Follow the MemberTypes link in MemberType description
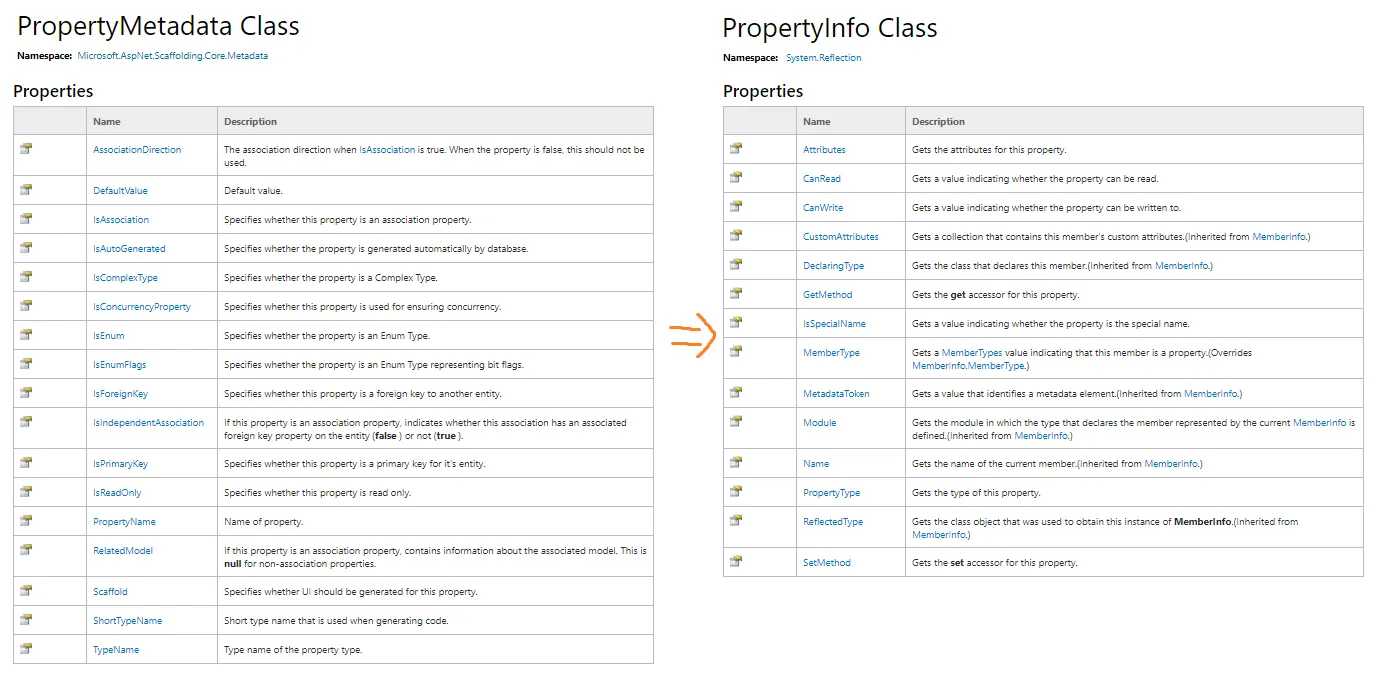The height and width of the screenshot is (684, 1380). (971, 353)
